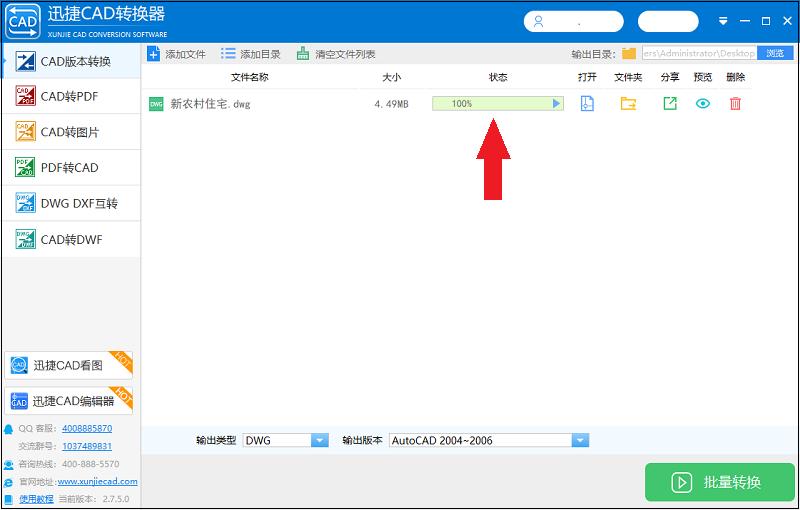The width and height of the screenshot is (800, 510).
Task: Click the CAD转图片 orange icon
Action: (x=26, y=132)
